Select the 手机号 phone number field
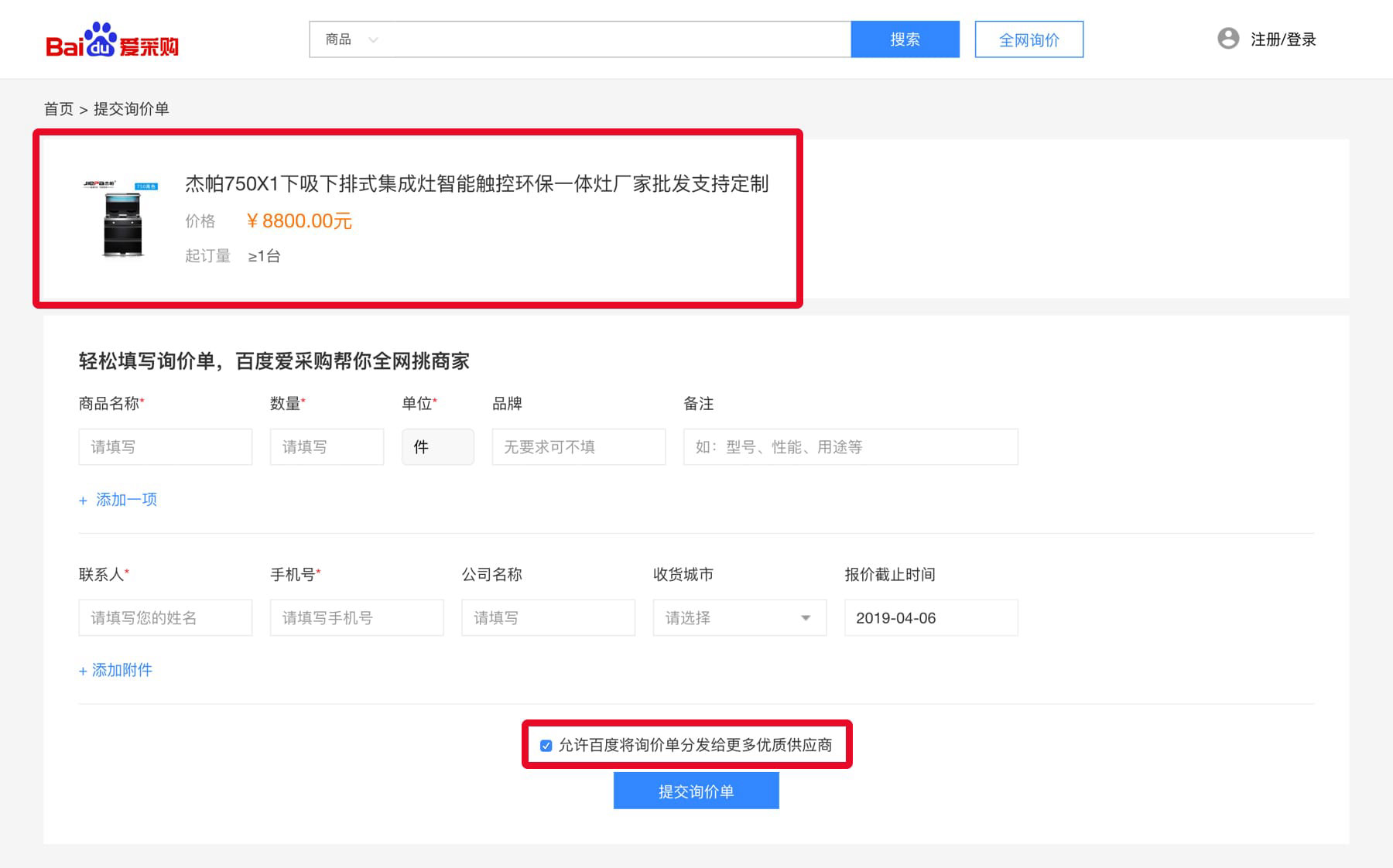1393x868 pixels. point(356,618)
